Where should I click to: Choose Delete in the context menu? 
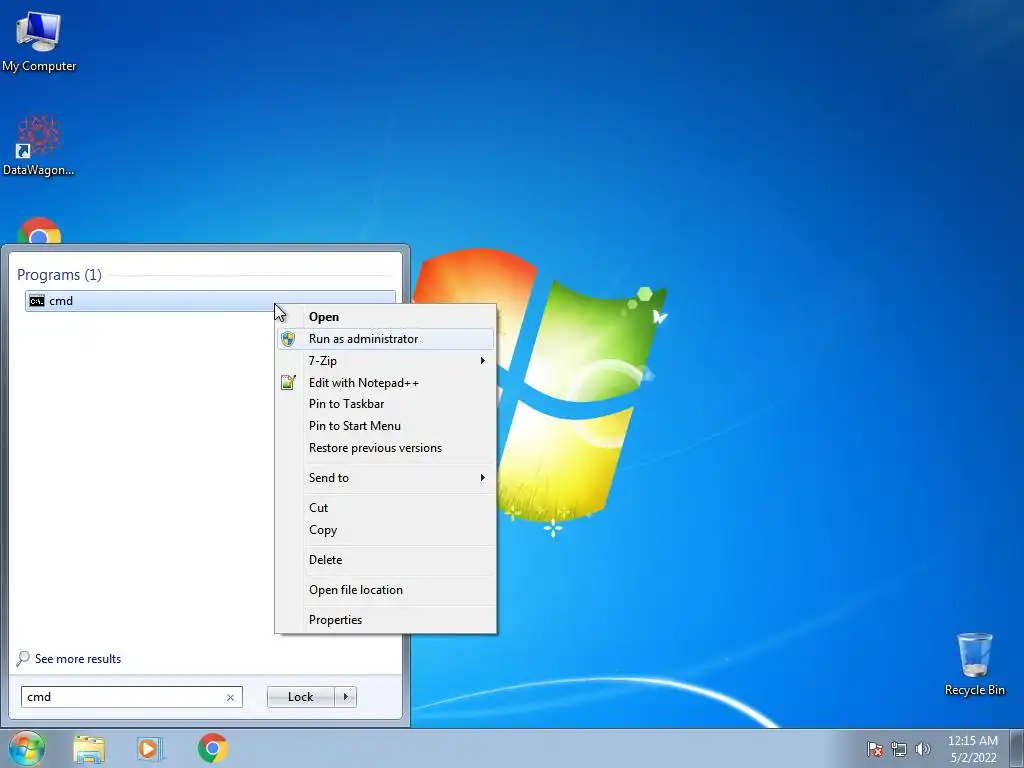coord(385,560)
